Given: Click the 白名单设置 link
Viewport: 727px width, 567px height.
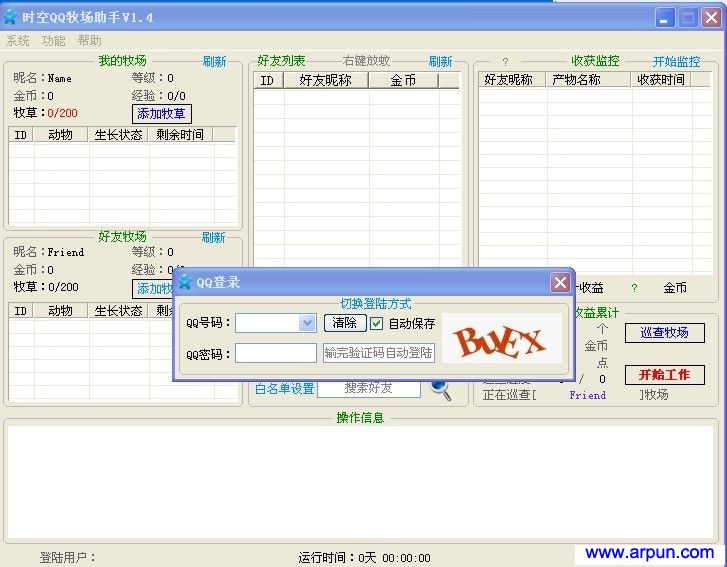Looking at the screenshot, I should pos(285,389).
